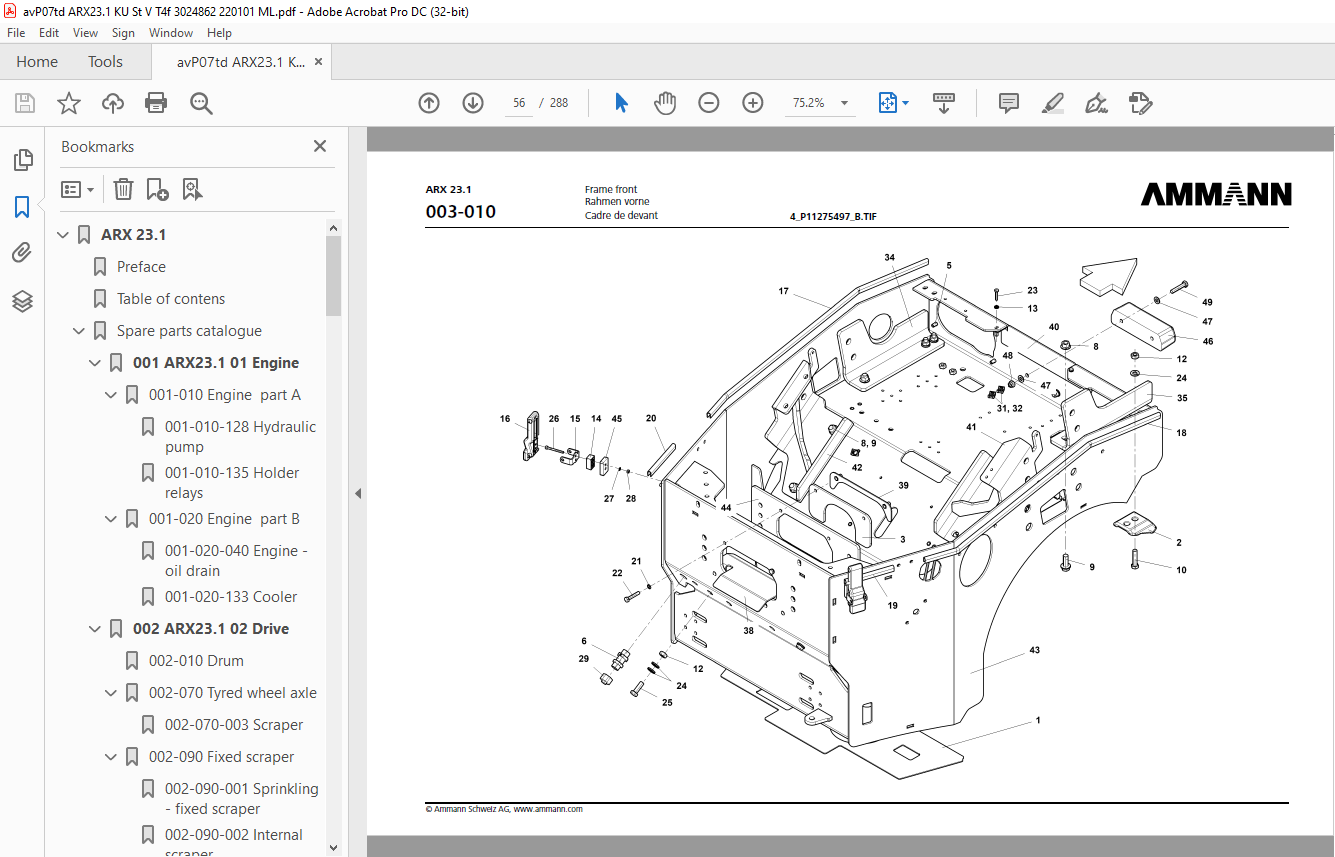Go to 002-090-001 Sprinkling - fixed scraper

242,799
